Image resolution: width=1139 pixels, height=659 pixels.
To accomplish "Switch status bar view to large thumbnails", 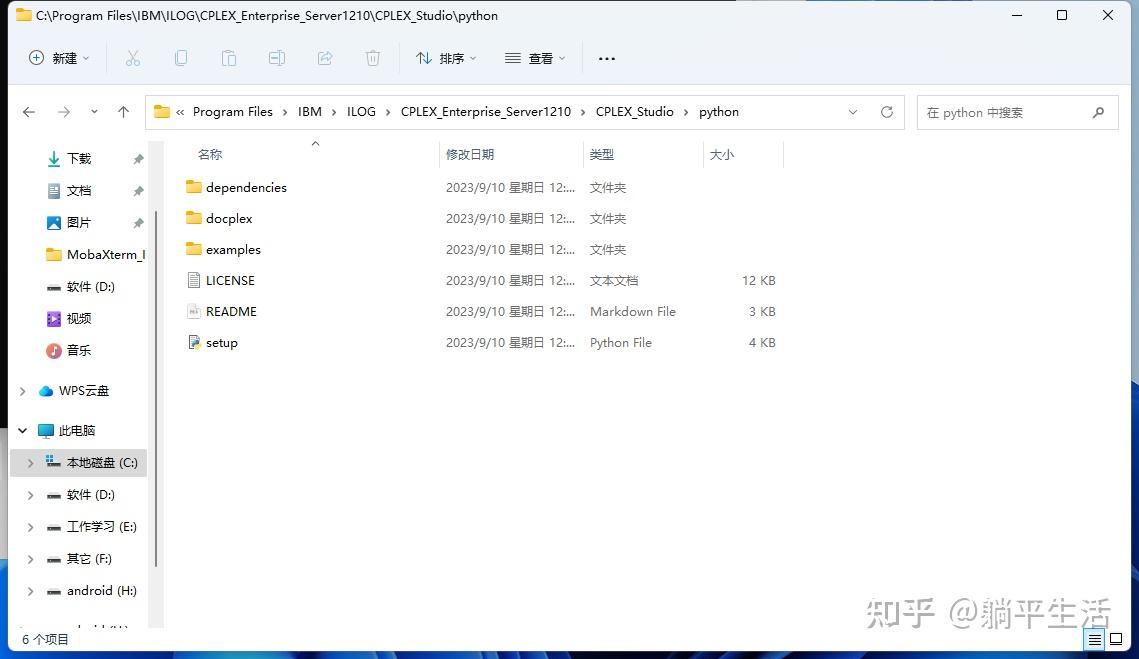I will click(x=1115, y=640).
